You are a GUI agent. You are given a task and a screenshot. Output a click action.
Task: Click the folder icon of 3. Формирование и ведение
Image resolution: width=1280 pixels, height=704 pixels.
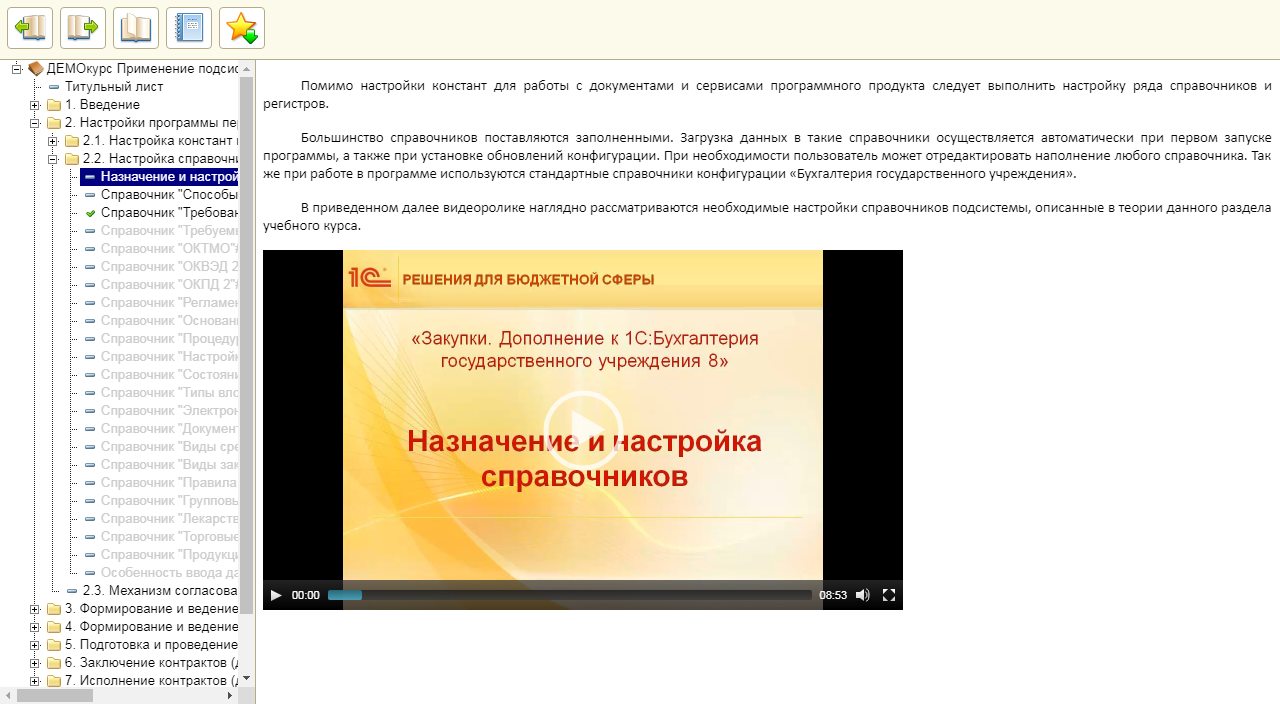[x=54, y=609]
